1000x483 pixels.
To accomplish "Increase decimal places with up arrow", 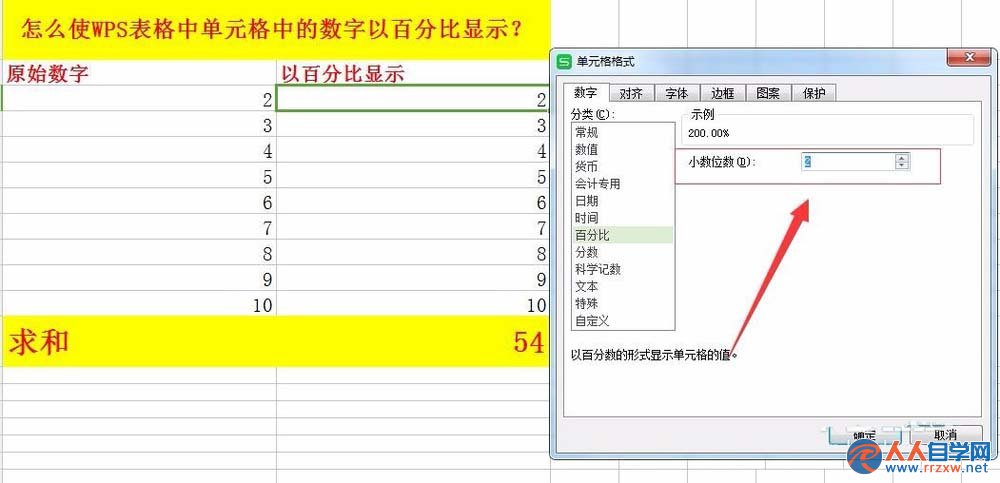I will pyautogui.click(x=902, y=158).
